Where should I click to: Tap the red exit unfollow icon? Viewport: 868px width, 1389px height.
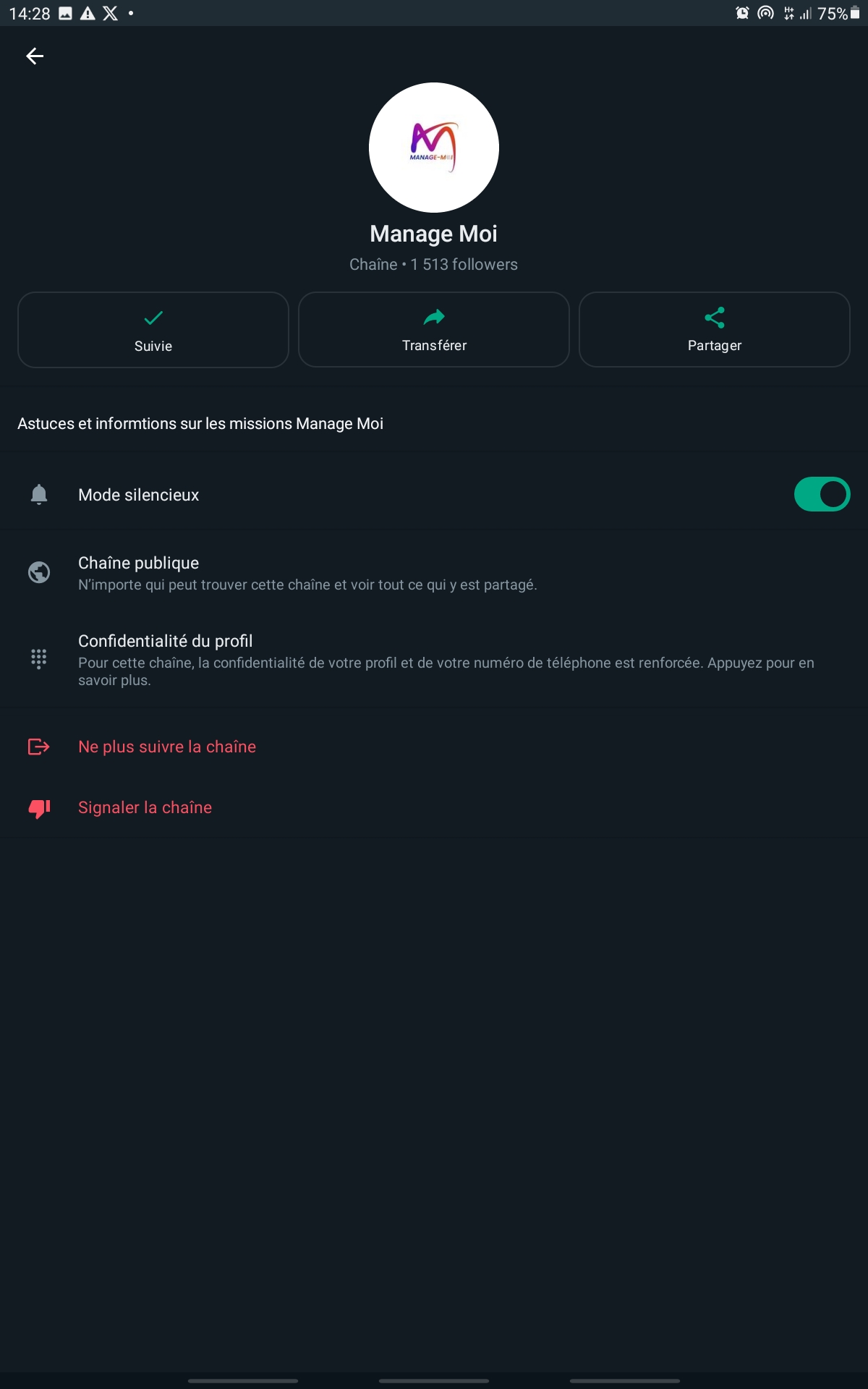point(39,747)
